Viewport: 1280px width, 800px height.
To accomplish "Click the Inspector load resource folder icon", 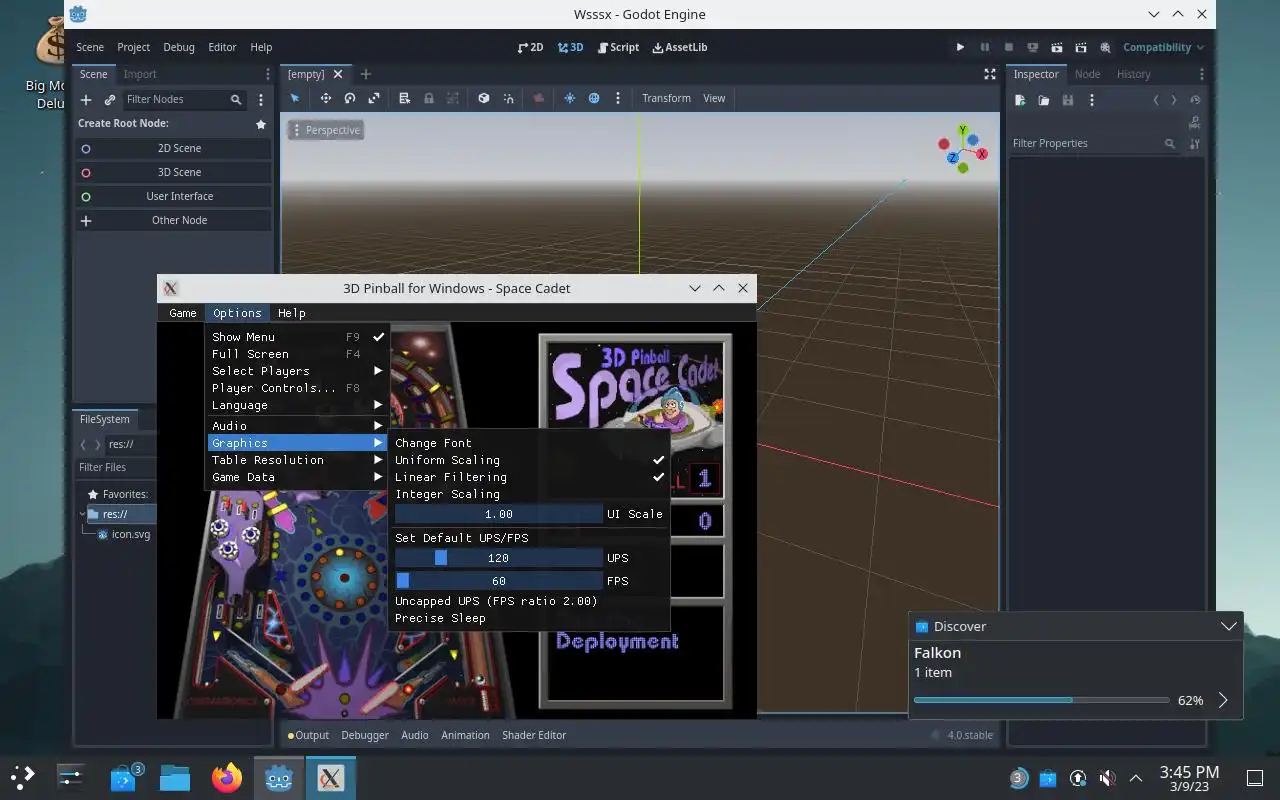I will [1044, 100].
